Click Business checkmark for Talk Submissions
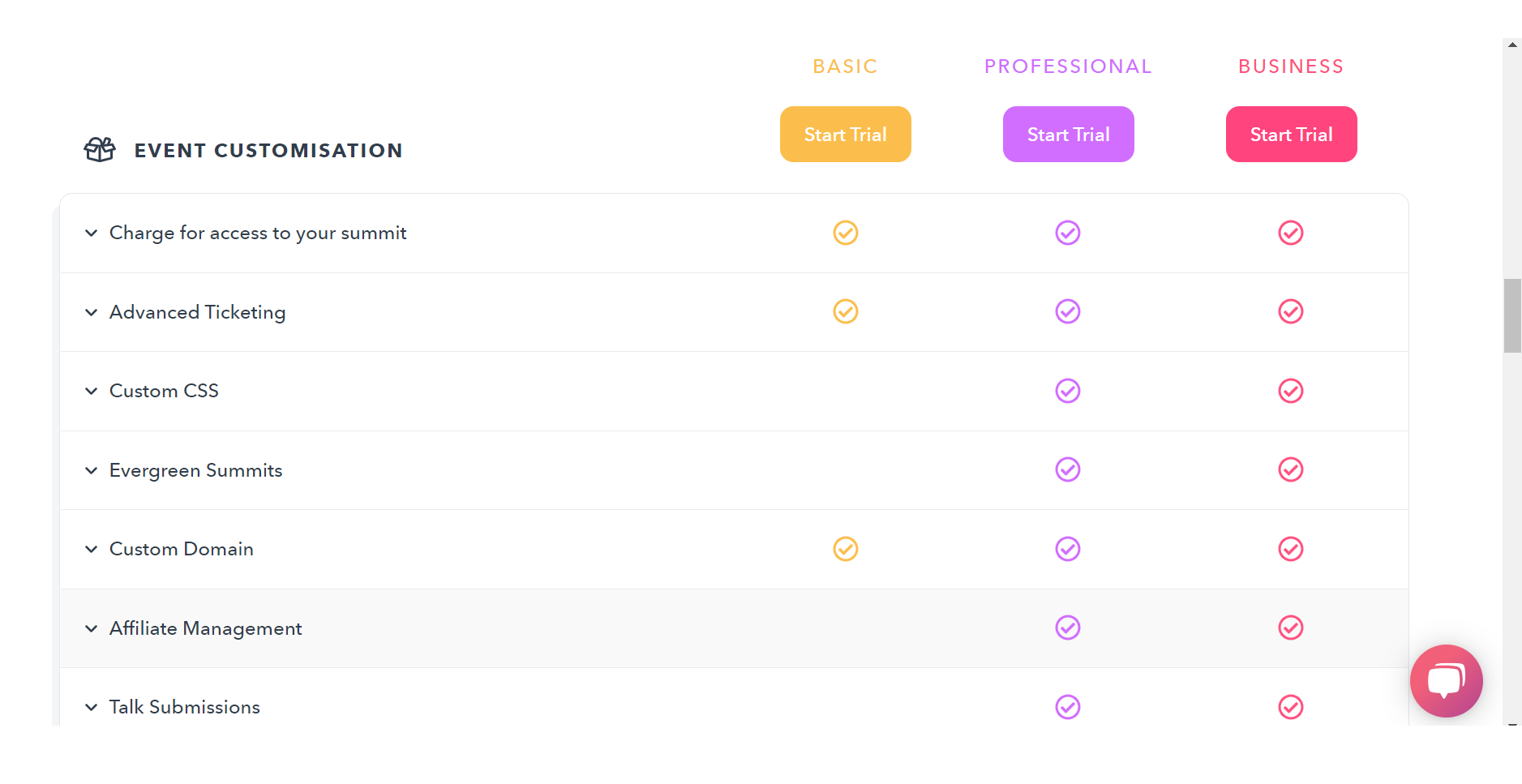Screen dimensions: 1522x784 [1291, 707]
